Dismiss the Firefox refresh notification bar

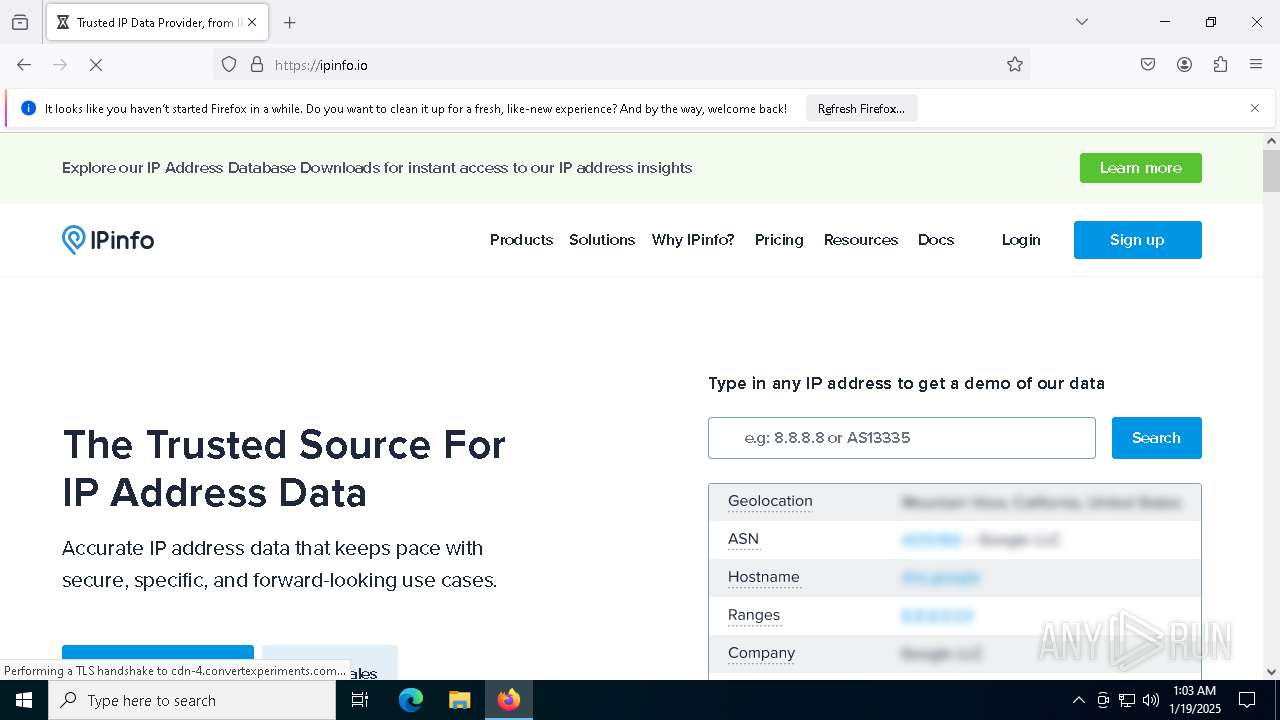[1255, 108]
